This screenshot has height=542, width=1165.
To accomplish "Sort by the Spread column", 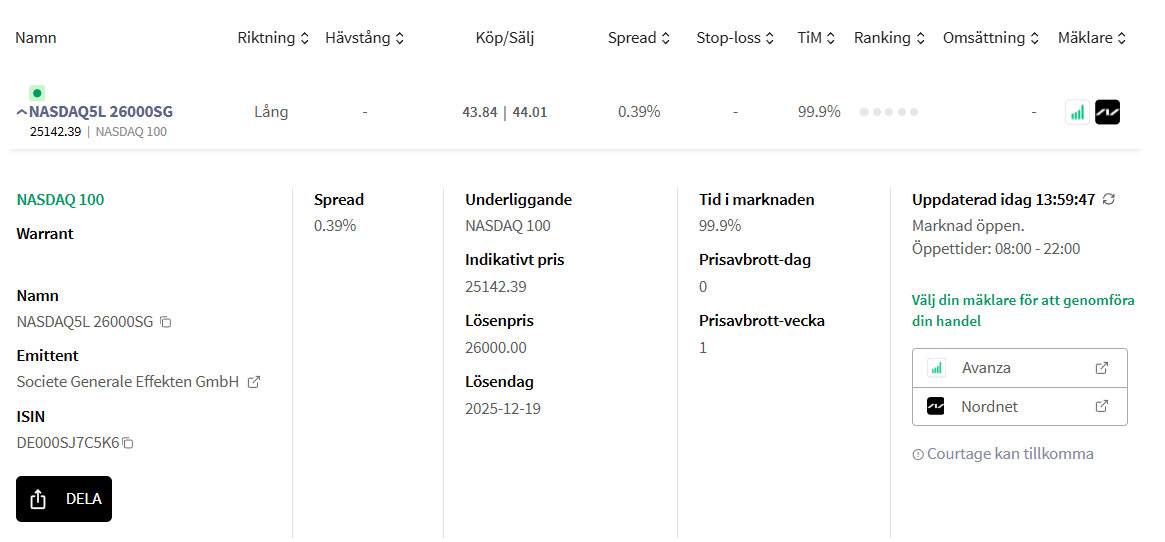I will pos(638,38).
